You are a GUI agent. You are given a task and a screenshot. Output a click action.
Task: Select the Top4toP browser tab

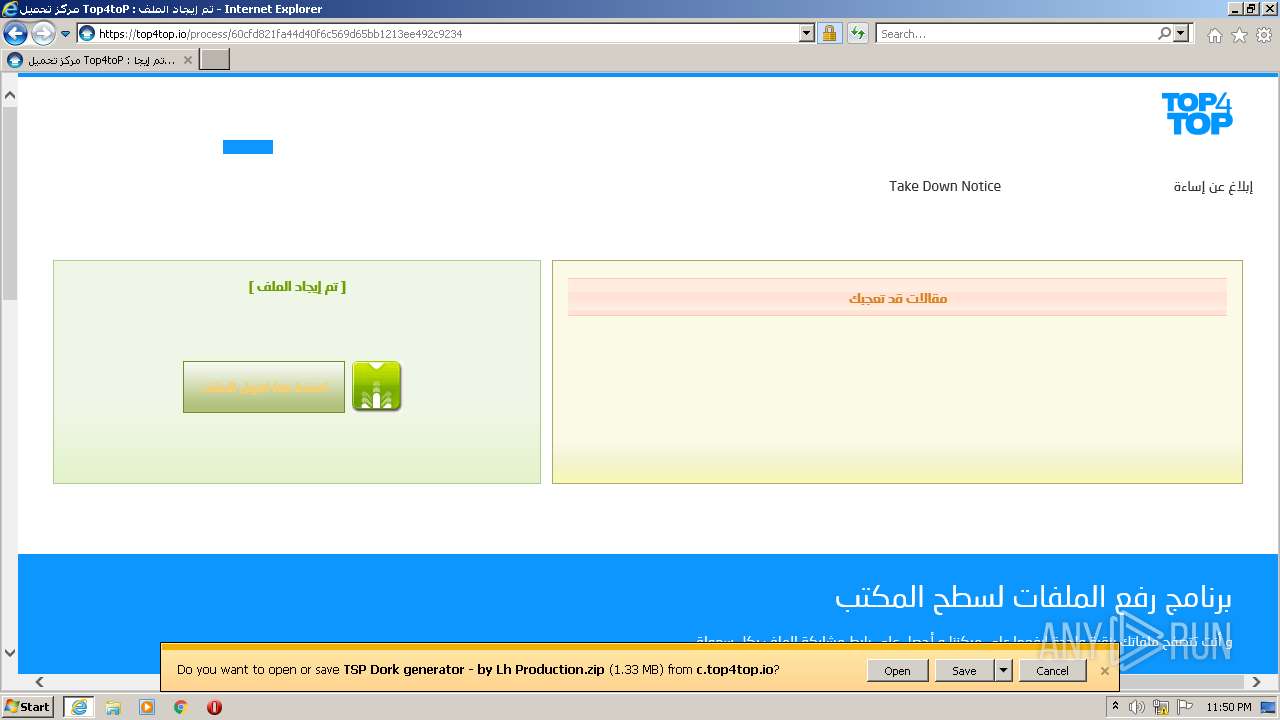coord(100,60)
